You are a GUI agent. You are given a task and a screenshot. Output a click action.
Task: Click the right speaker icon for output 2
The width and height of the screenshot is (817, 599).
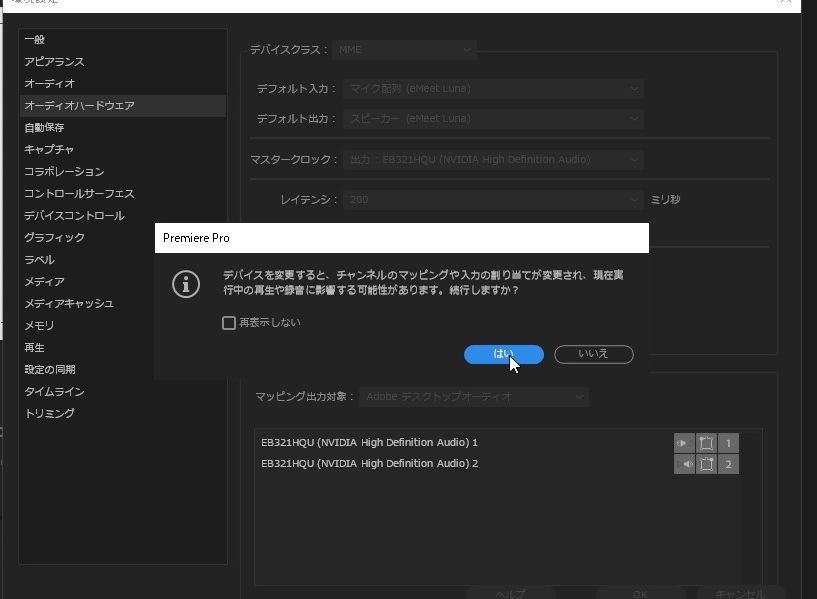pos(684,464)
